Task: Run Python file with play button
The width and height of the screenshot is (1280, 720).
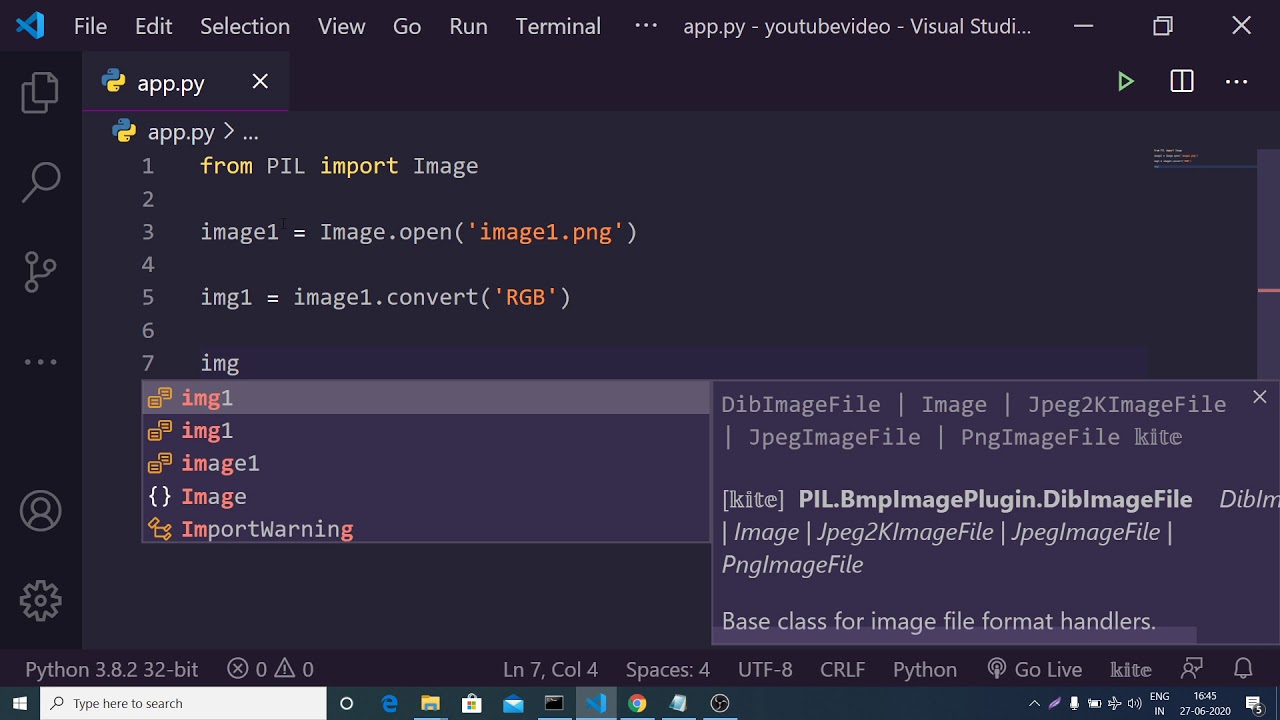Action: click(x=1125, y=82)
